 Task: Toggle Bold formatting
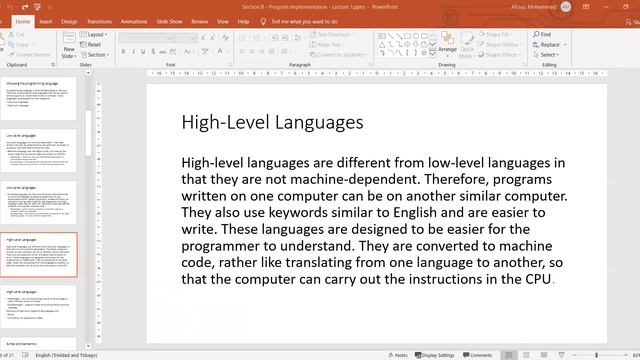click(123, 51)
